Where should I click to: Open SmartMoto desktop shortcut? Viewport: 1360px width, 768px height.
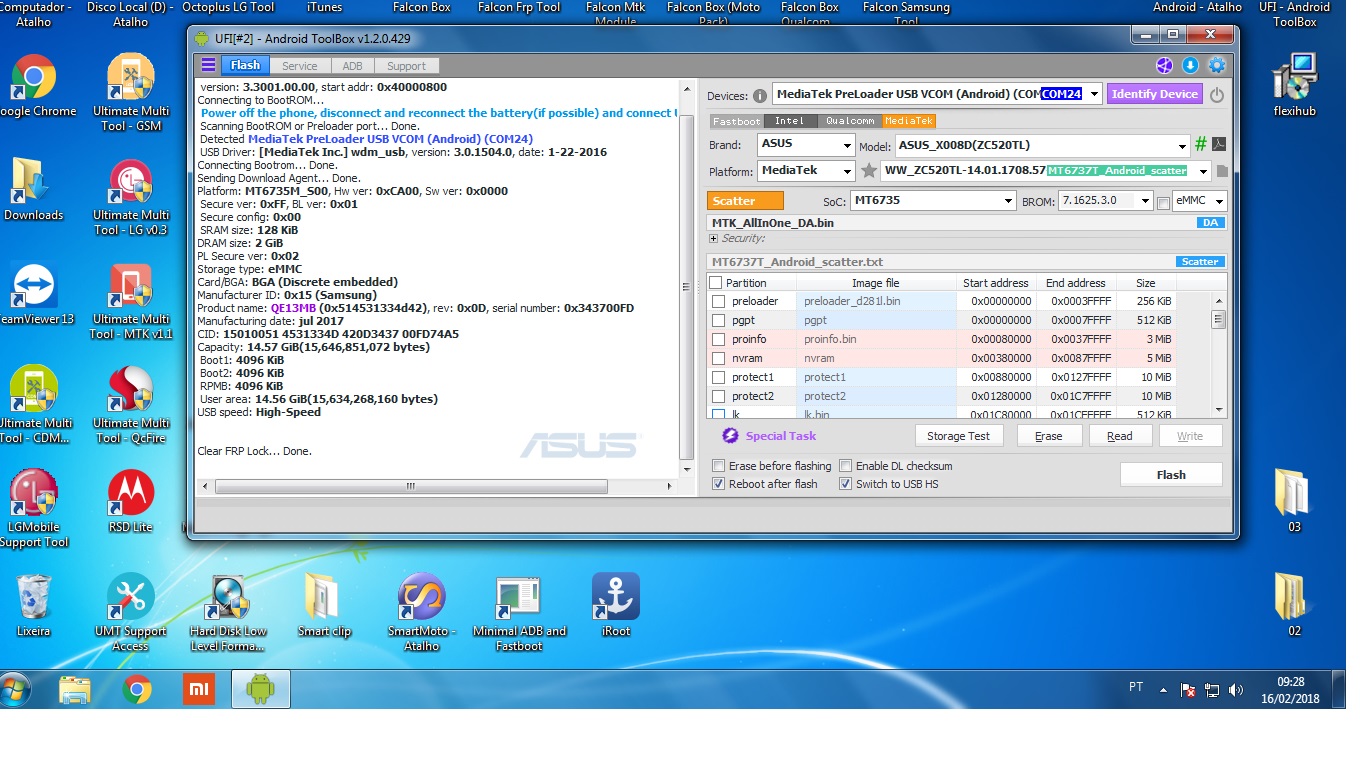coord(421,613)
